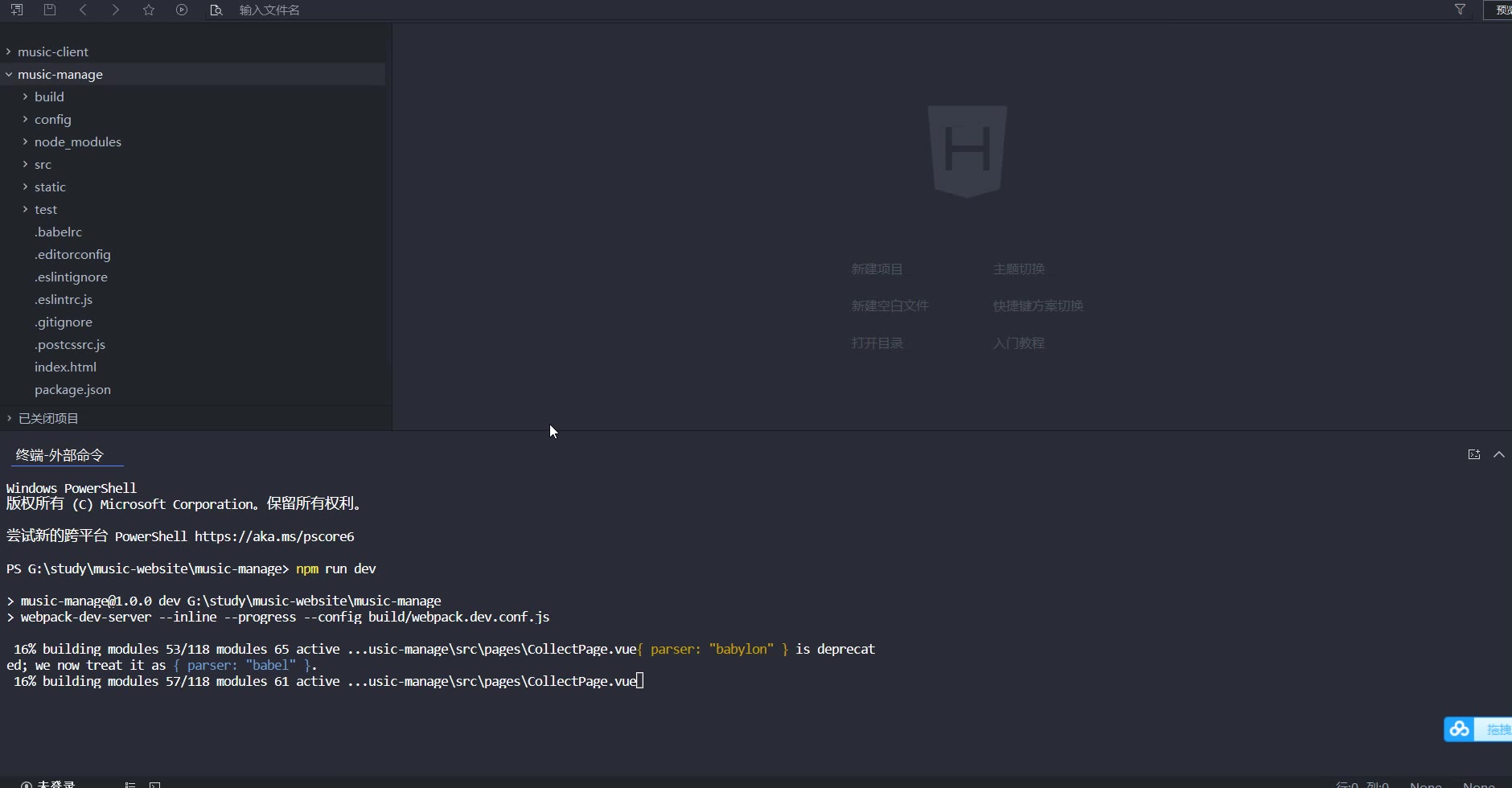This screenshot has height=788, width=1512.
Task: Open the .eslintignore file
Action: (71, 277)
